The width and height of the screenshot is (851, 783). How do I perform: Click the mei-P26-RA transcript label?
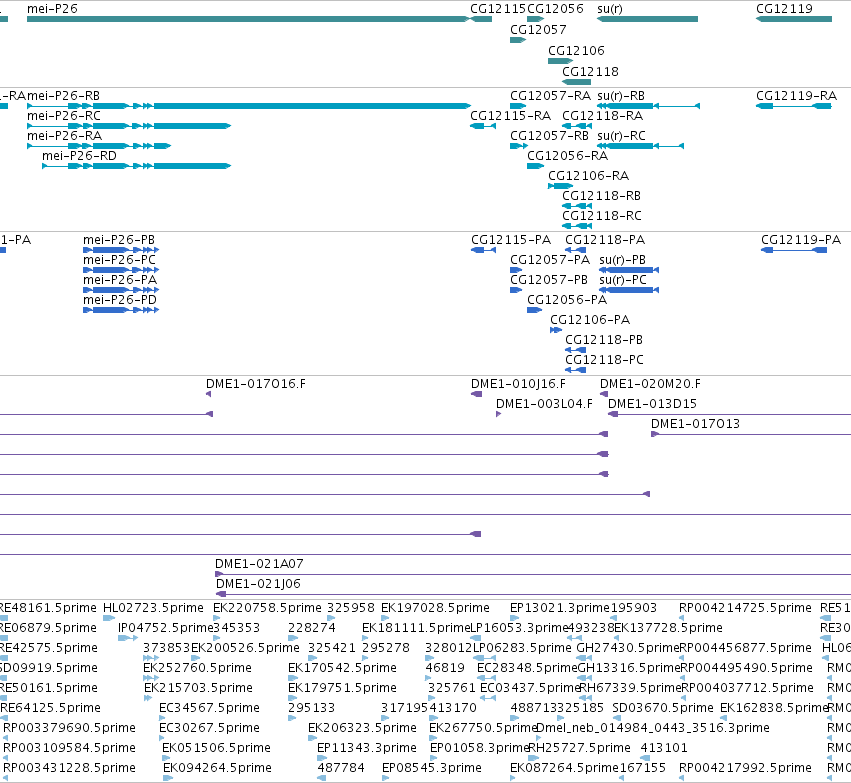pos(64,136)
